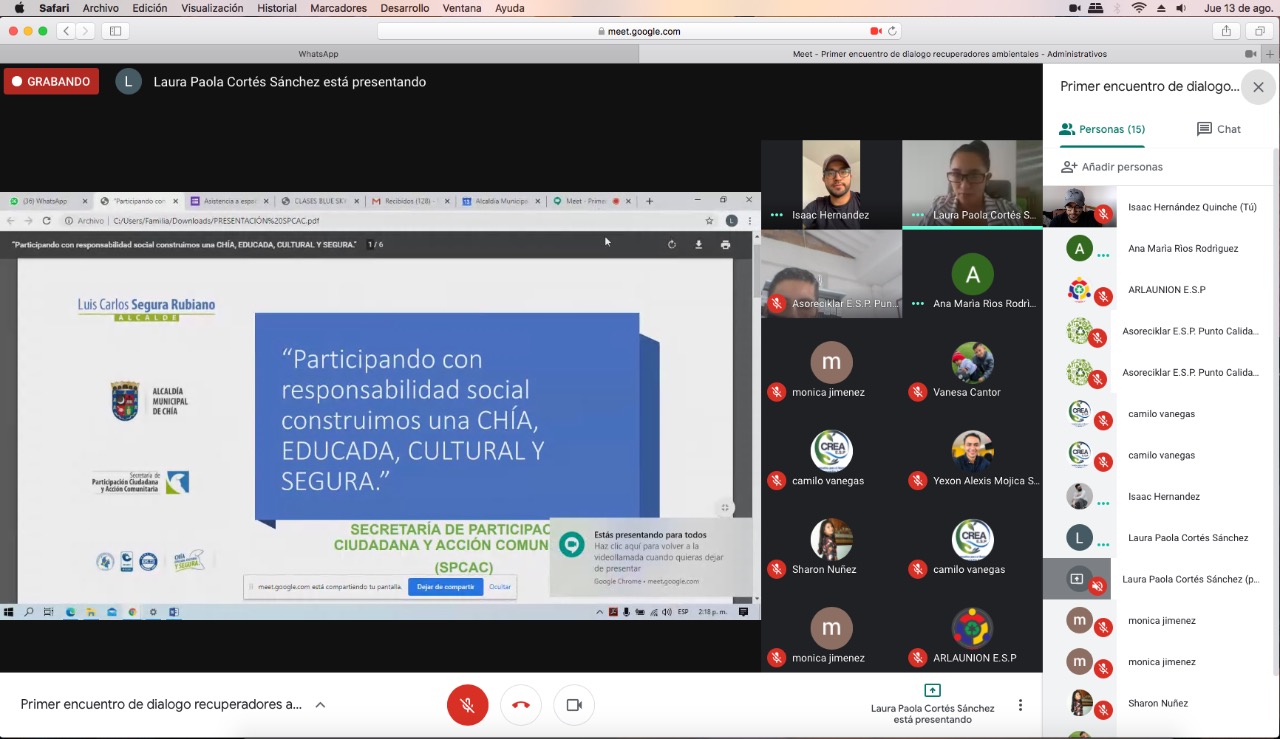Click the date in the menu bar
Screen dimensions: 1280x739
click(x=1238, y=8)
